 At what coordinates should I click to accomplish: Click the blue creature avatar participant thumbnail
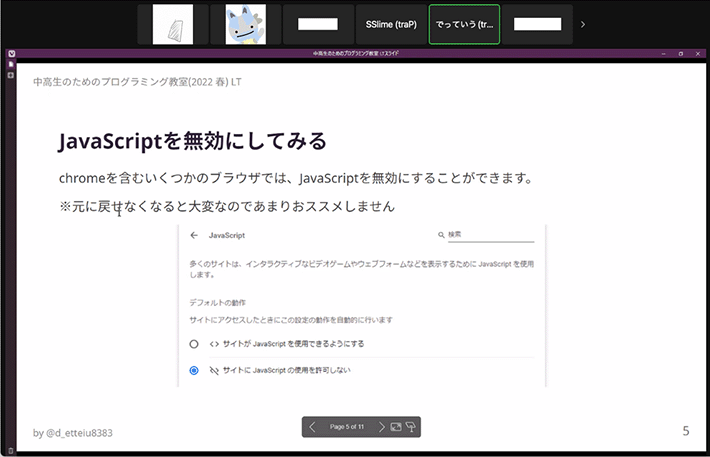(x=245, y=24)
